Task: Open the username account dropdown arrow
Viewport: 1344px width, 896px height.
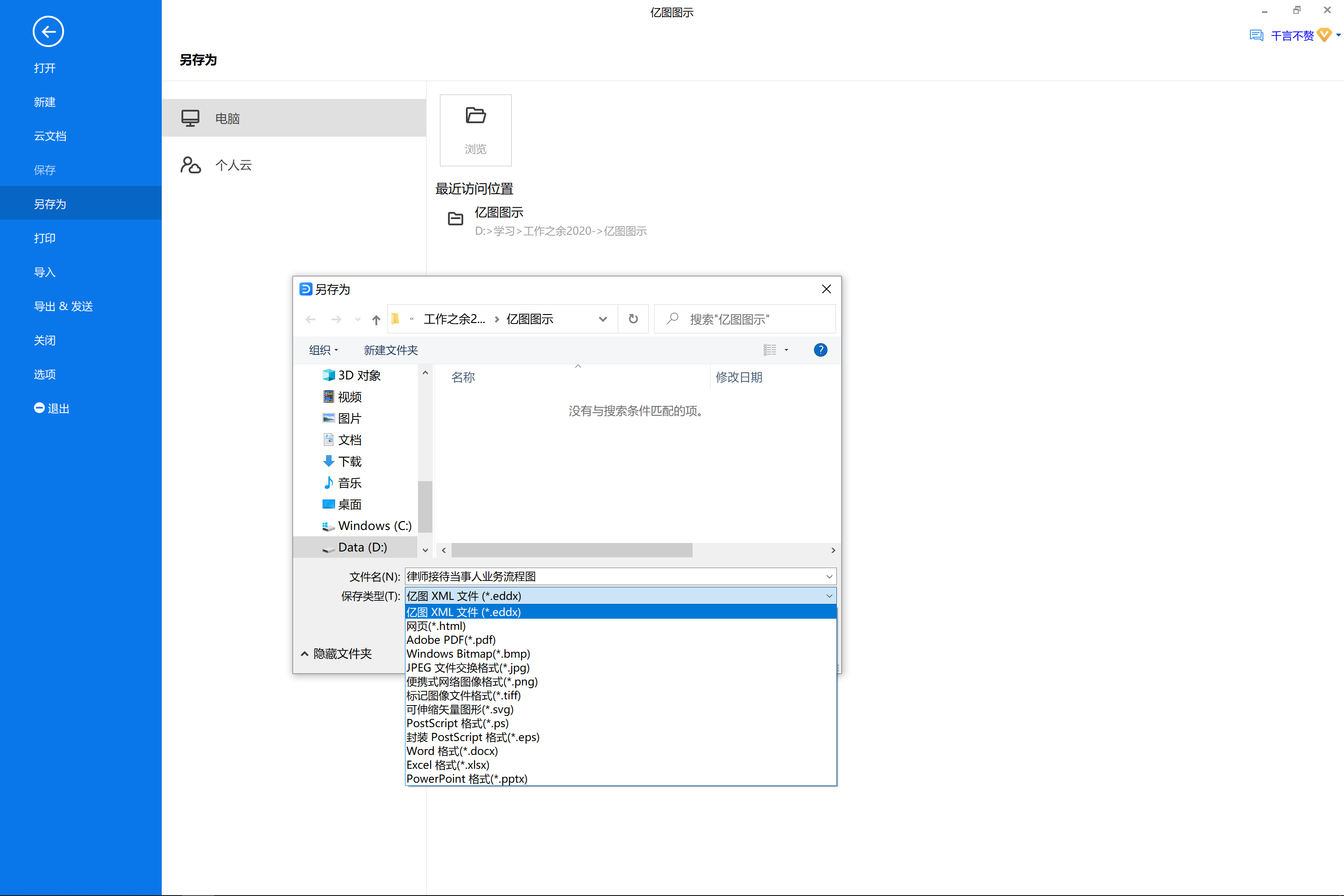Action: [x=1338, y=35]
